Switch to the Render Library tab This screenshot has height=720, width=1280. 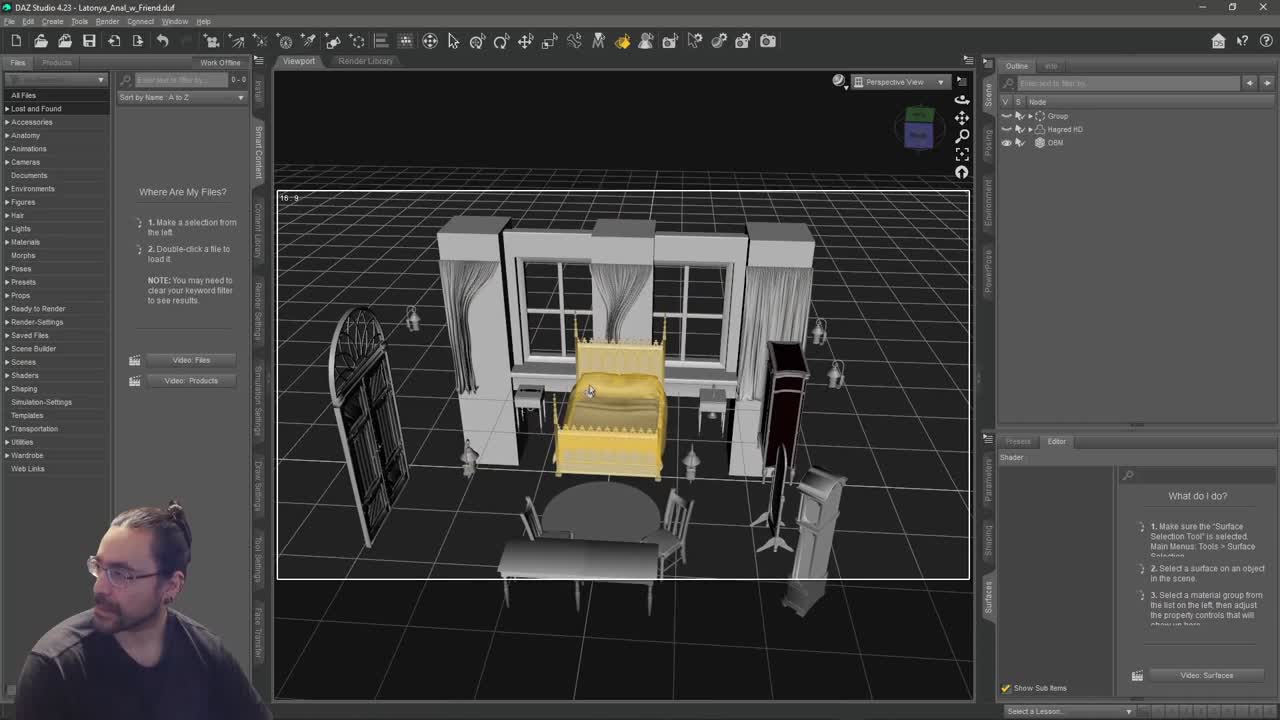(x=365, y=61)
